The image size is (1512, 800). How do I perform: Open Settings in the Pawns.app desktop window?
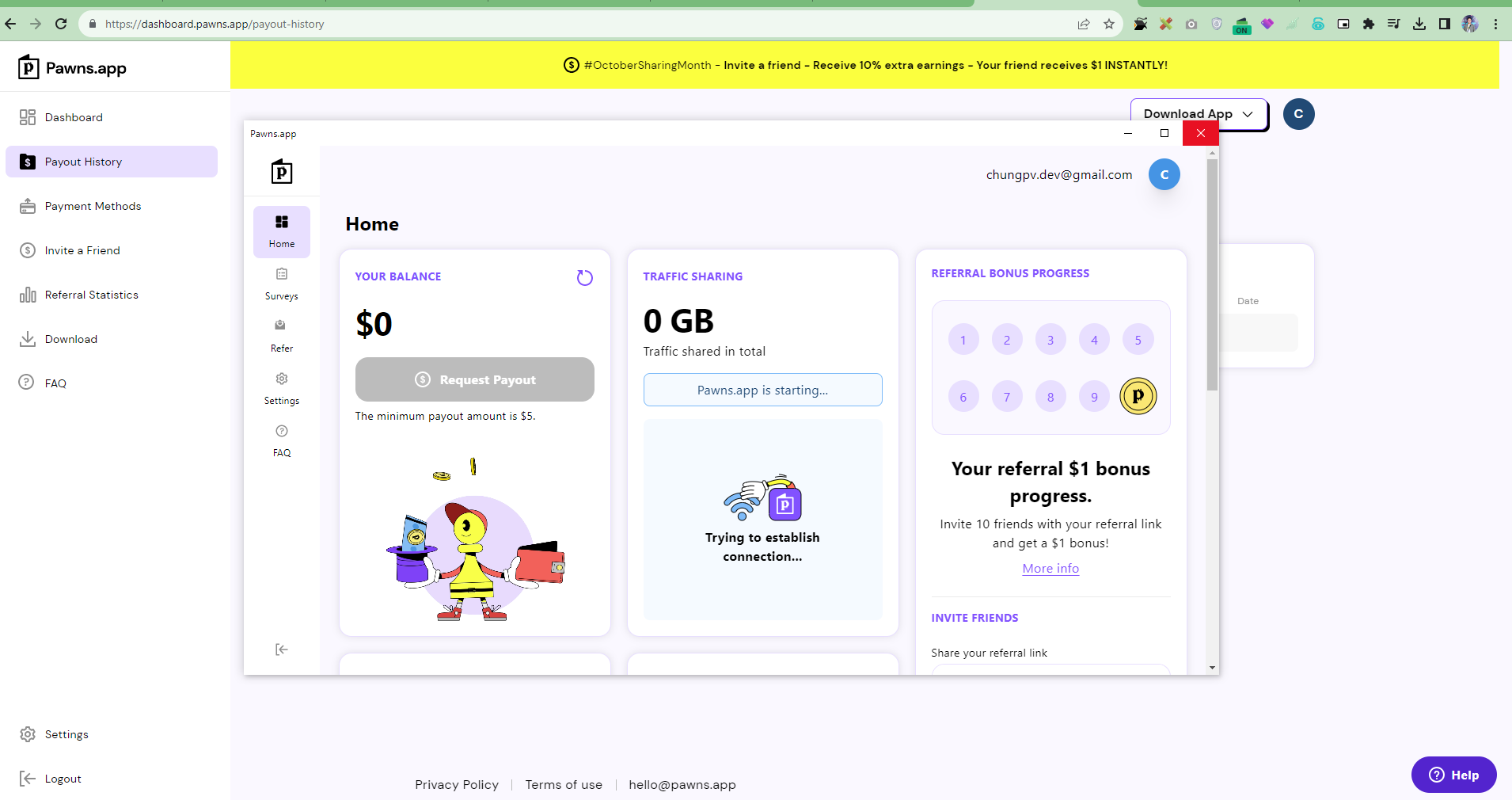click(x=282, y=388)
